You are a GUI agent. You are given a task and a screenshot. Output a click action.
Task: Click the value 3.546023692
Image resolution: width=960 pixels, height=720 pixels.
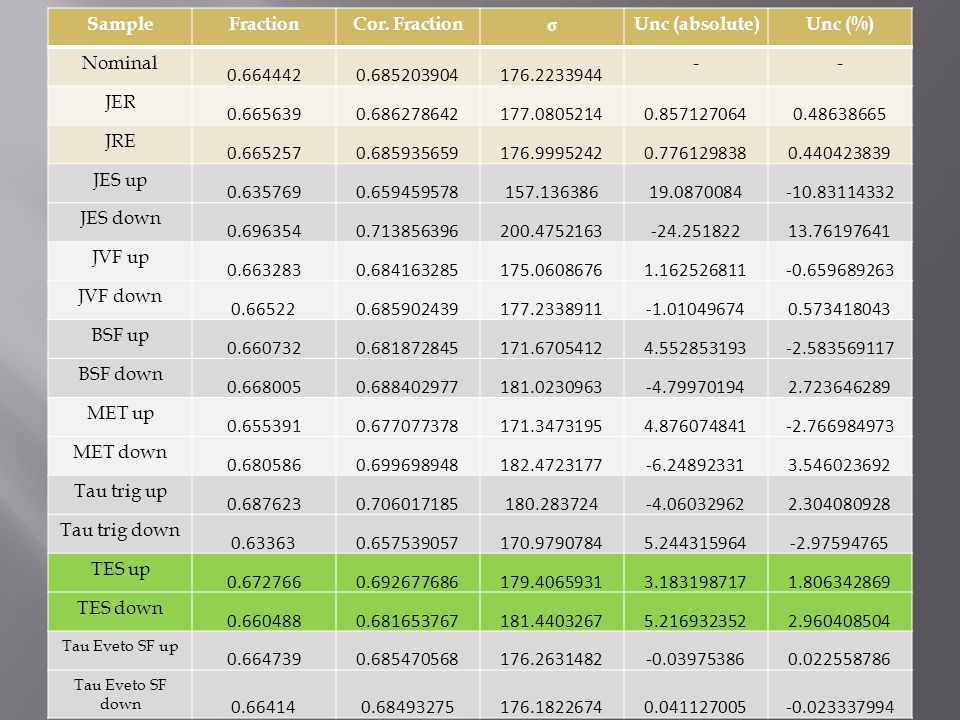tap(839, 465)
